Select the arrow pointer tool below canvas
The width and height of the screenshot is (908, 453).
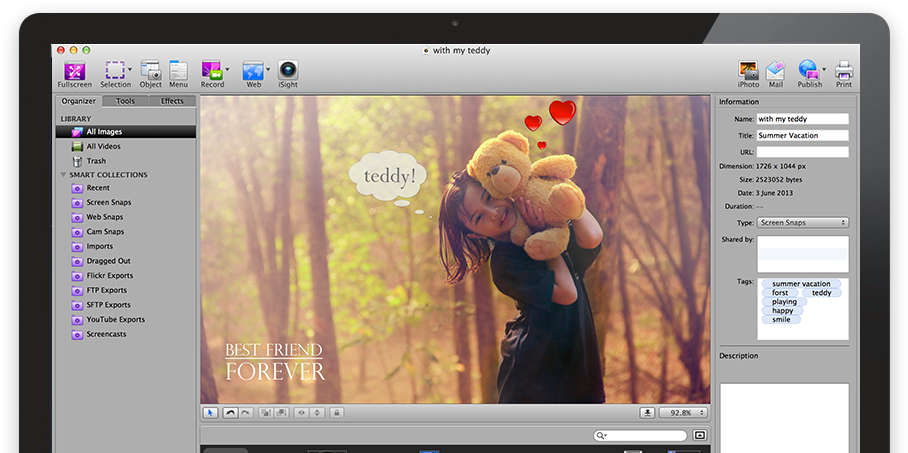point(210,413)
